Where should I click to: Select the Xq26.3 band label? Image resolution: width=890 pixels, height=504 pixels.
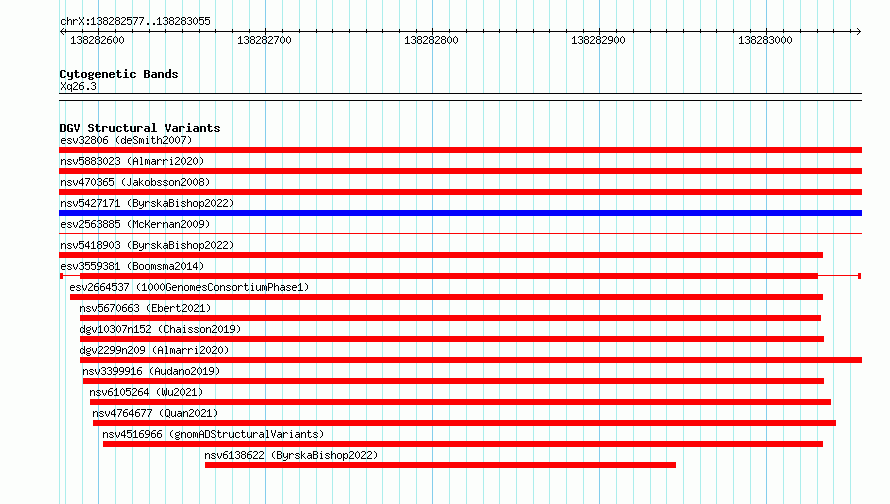pos(78,86)
